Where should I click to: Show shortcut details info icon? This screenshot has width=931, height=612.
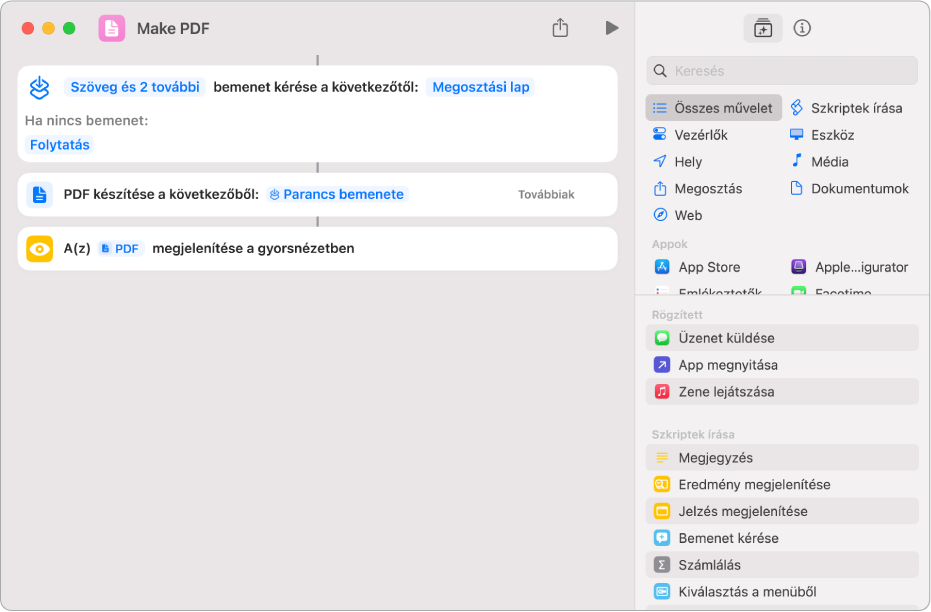pyautogui.click(x=801, y=28)
